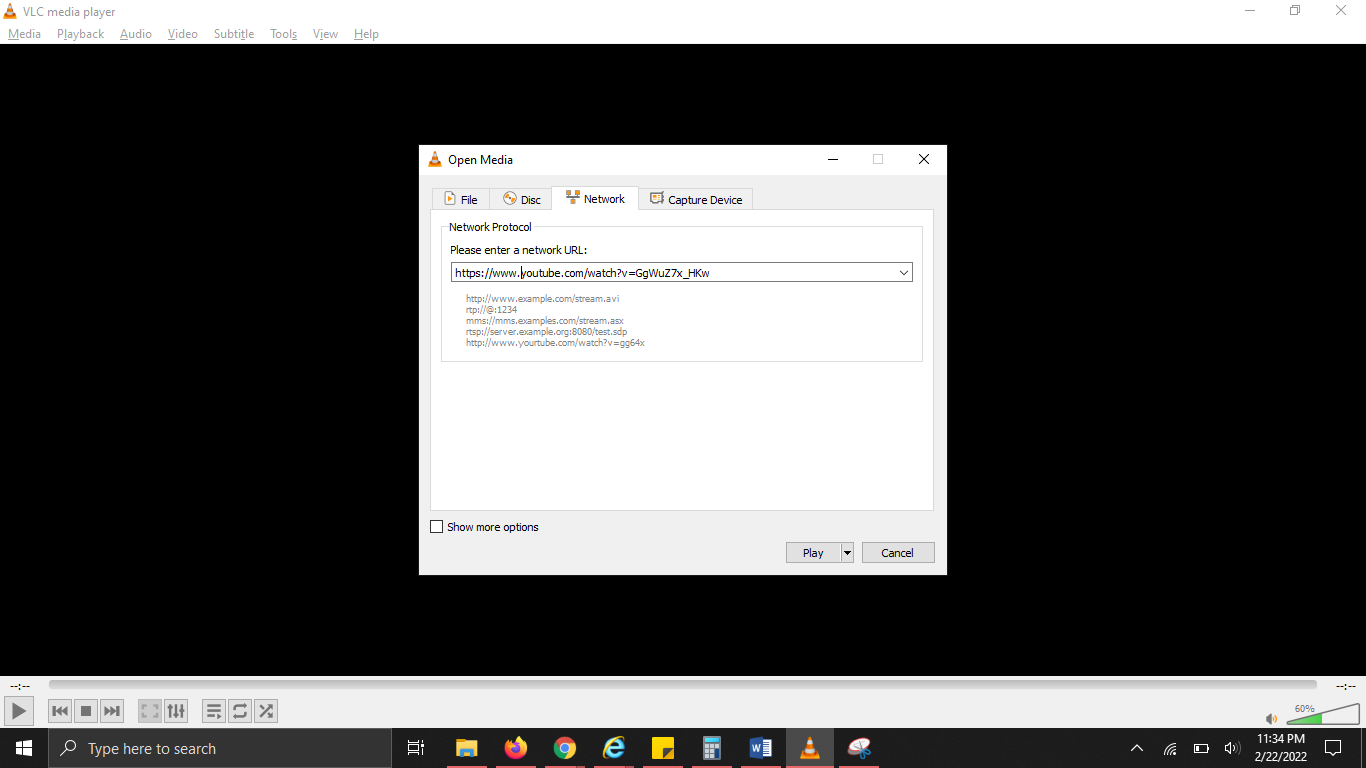Skip to next media track
This screenshot has height=768, width=1366.
112,711
